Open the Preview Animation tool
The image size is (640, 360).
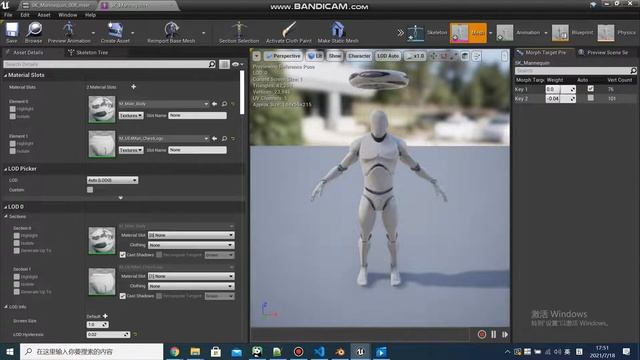tap(69, 31)
